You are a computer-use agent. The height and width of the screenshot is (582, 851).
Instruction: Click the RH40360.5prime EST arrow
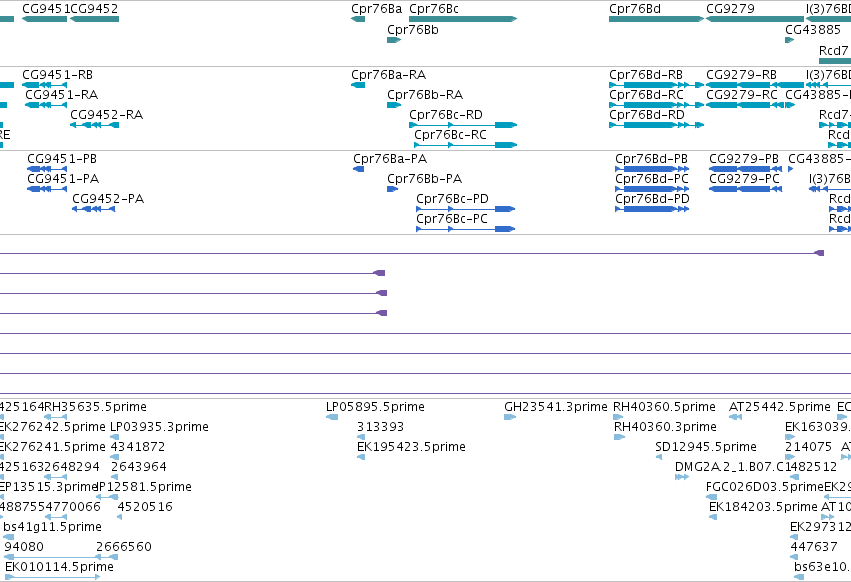(x=619, y=417)
